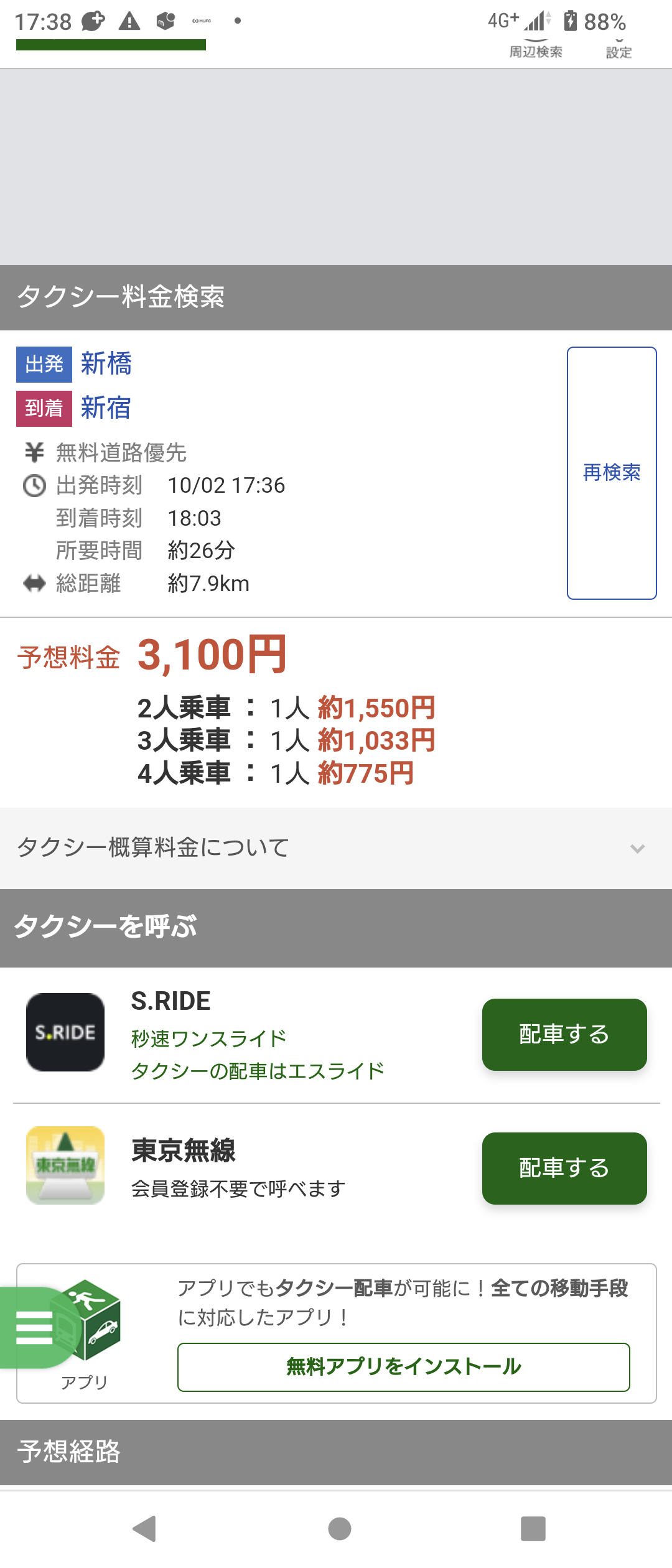The height and width of the screenshot is (1568, 672).
Task: Open the green floating hamburger menu
Action: click(34, 1328)
